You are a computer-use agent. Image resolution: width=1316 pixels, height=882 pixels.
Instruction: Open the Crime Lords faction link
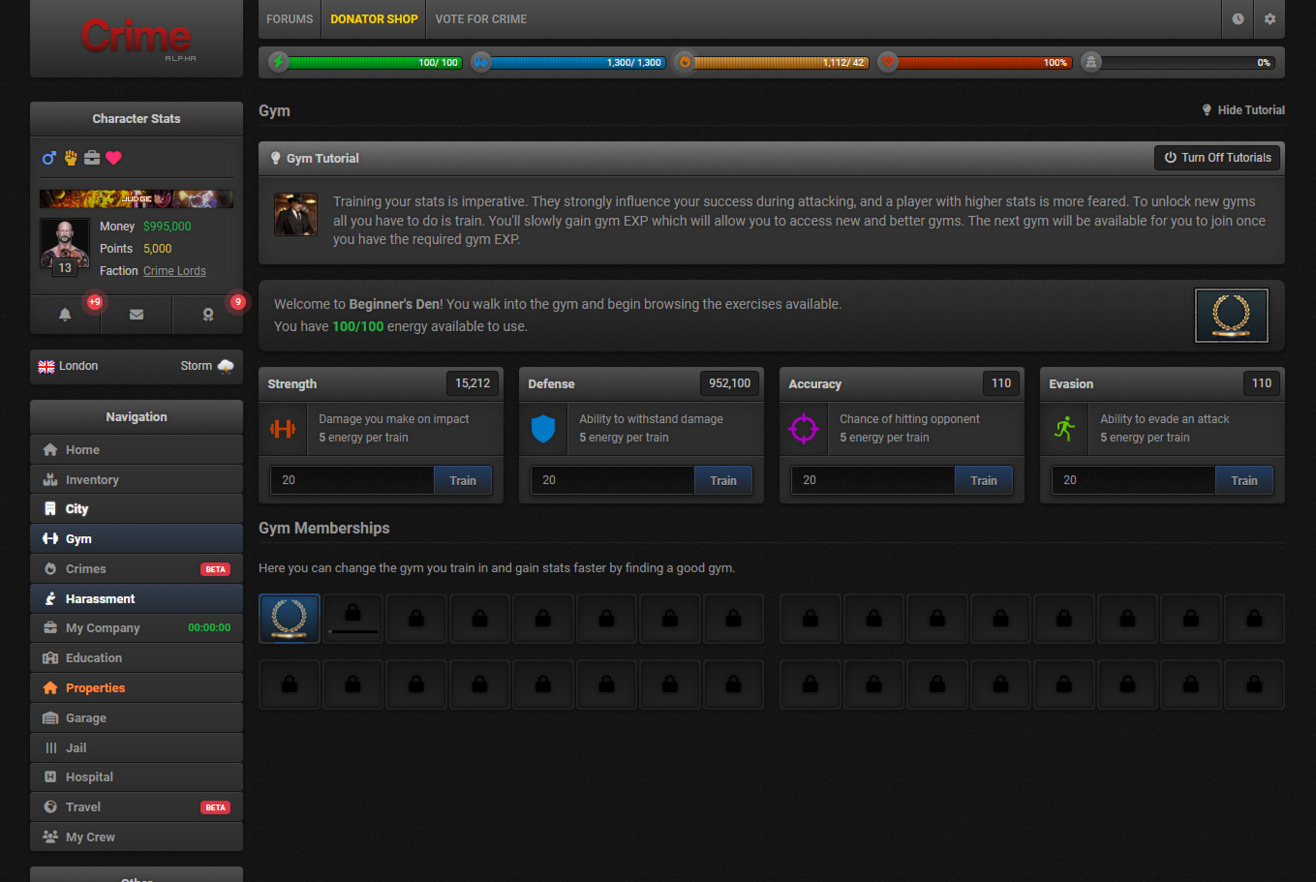coord(174,271)
